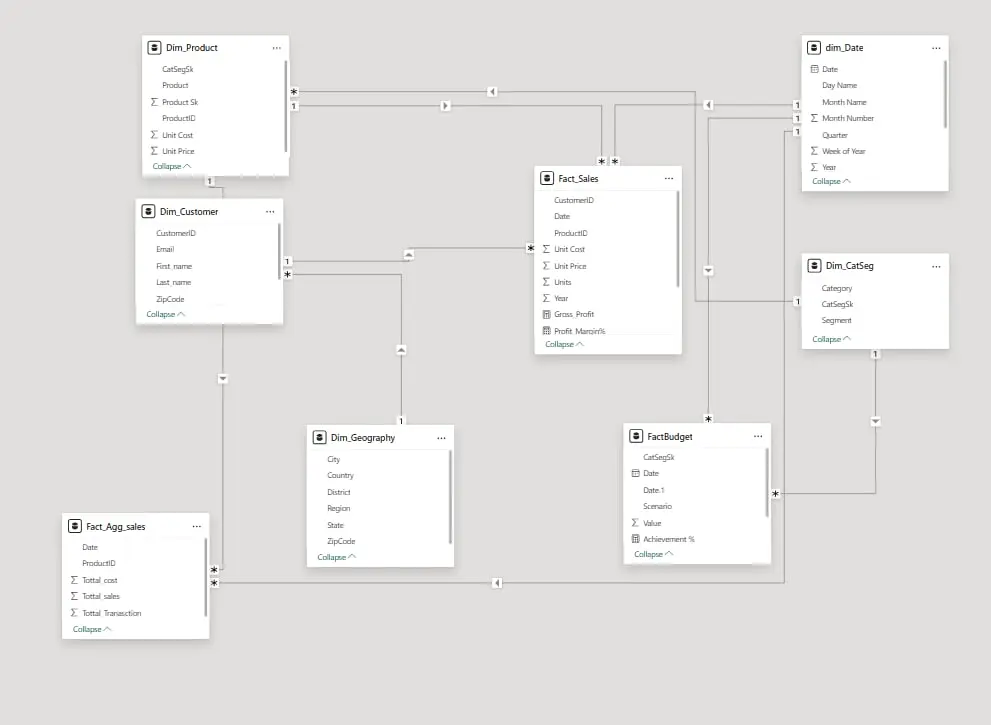Open more options for FactBudget table
This screenshot has height=725, width=991.
coord(758,436)
